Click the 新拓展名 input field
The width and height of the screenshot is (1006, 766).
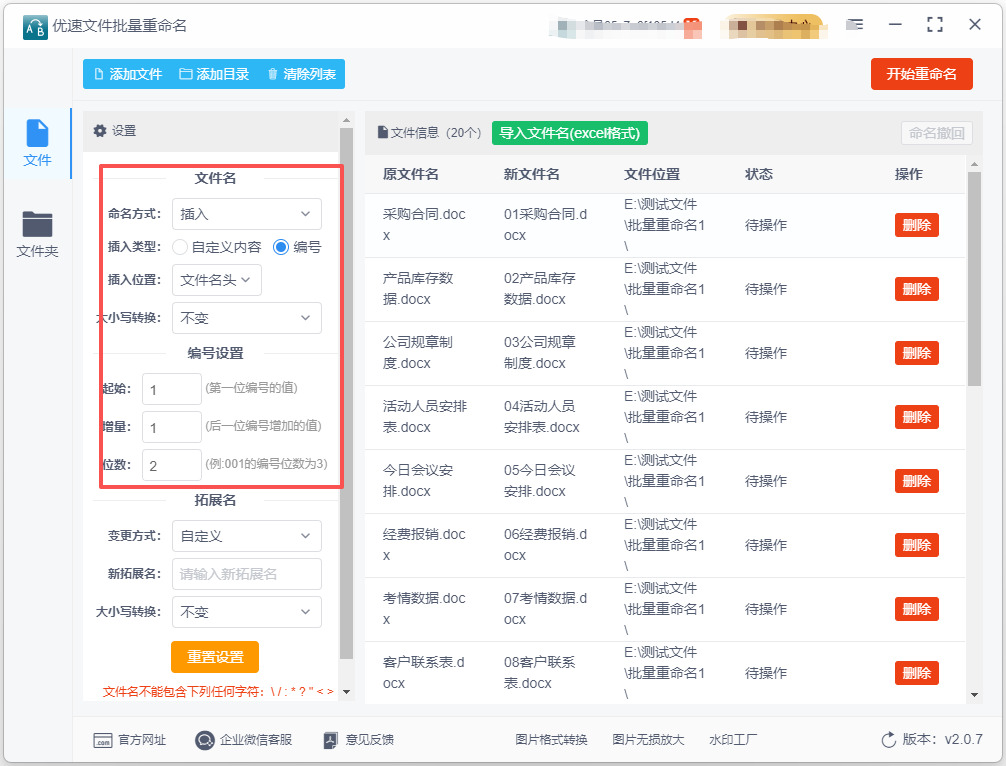246,574
